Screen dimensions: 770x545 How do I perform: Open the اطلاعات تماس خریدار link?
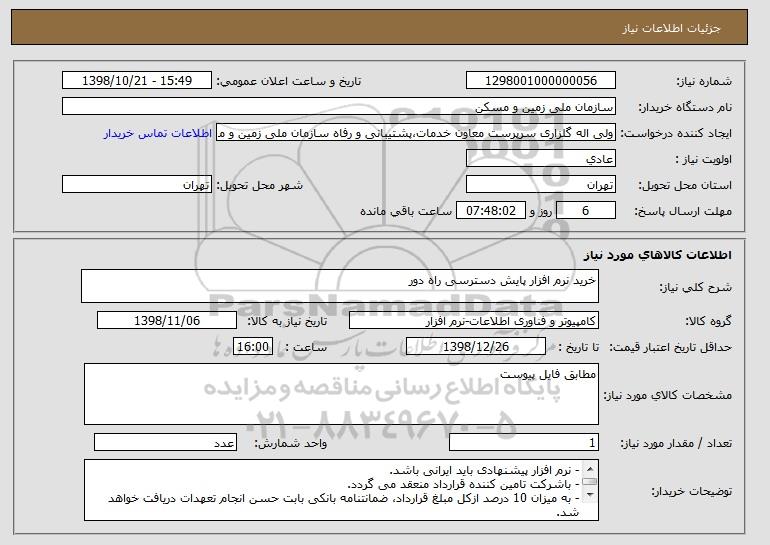click(158, 133)
